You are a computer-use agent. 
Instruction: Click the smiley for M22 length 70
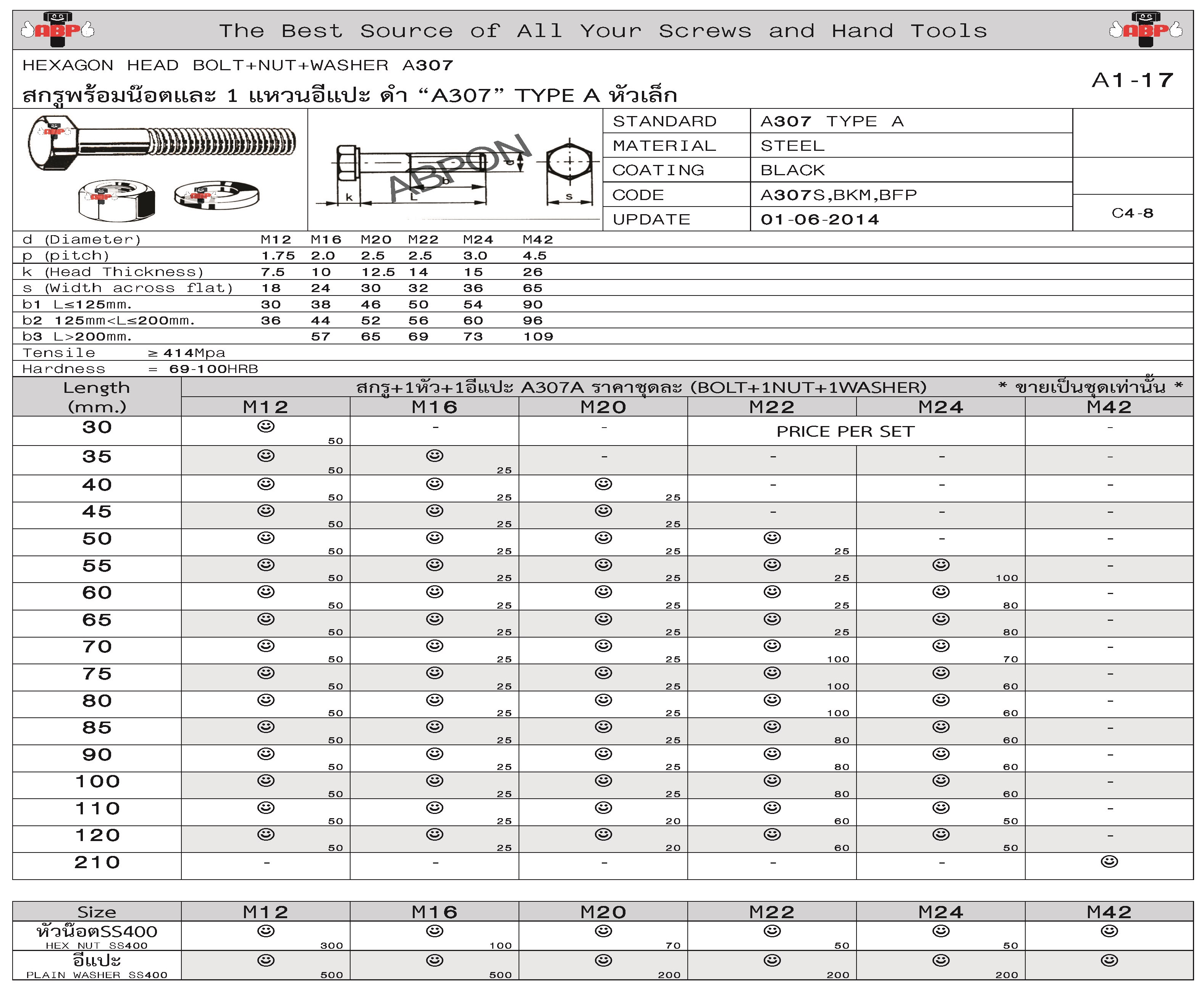(x=772, y=646)
